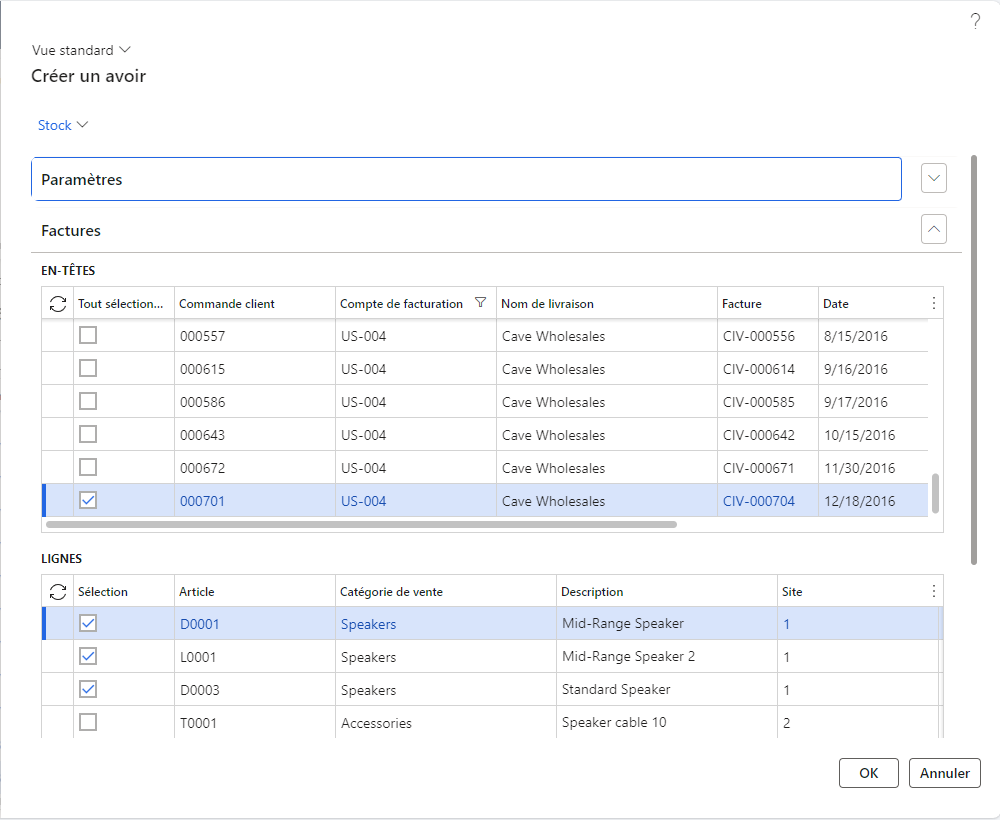Uncheck selection for article L0001
This screenshot has width=1000, height=820.
coord(88,656)
